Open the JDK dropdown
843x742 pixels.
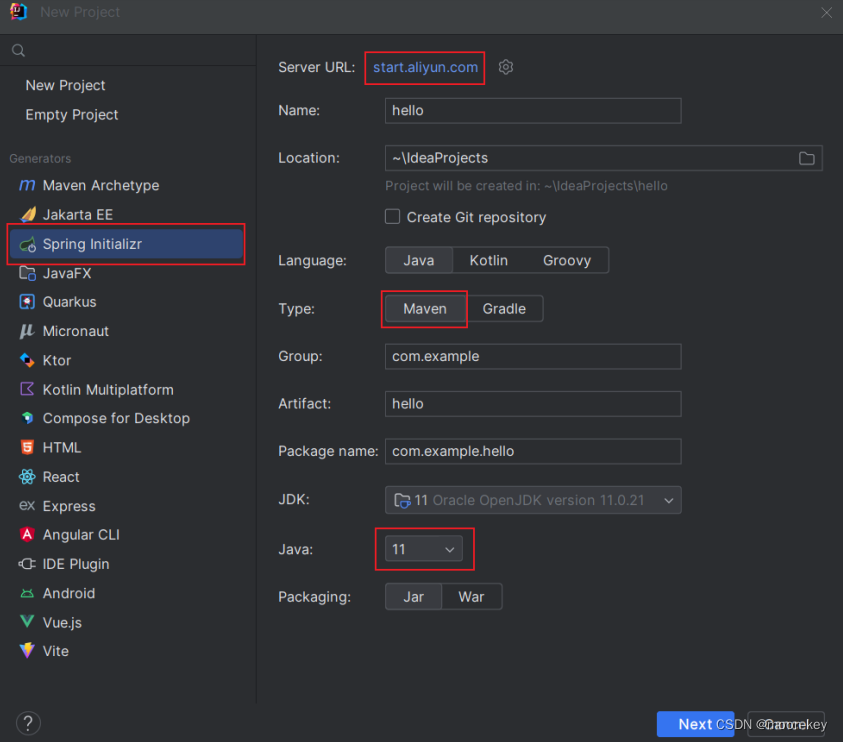[x=533, y=500]
